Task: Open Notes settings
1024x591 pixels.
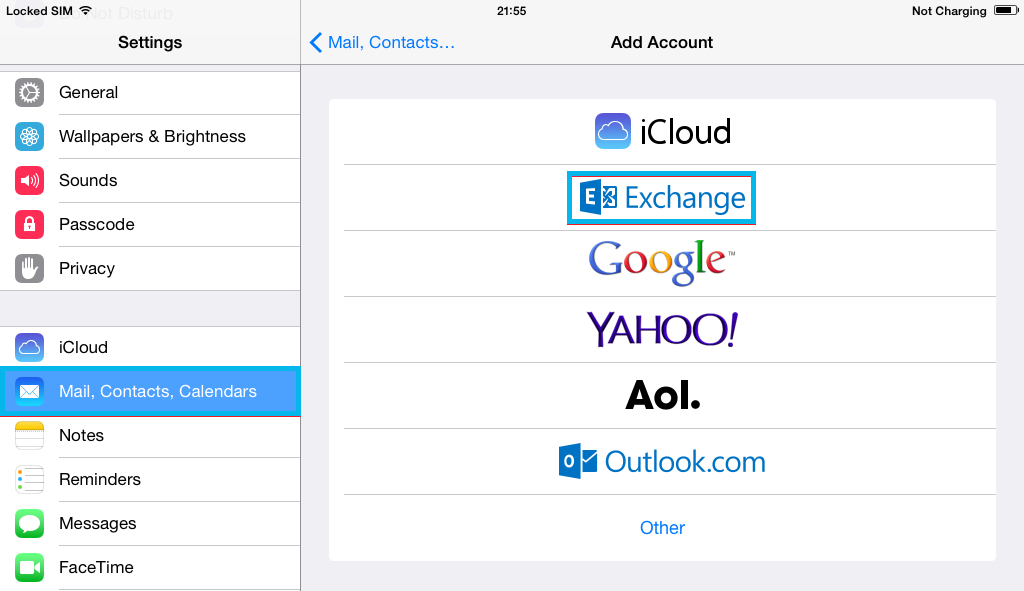Action: pos(150,435)
